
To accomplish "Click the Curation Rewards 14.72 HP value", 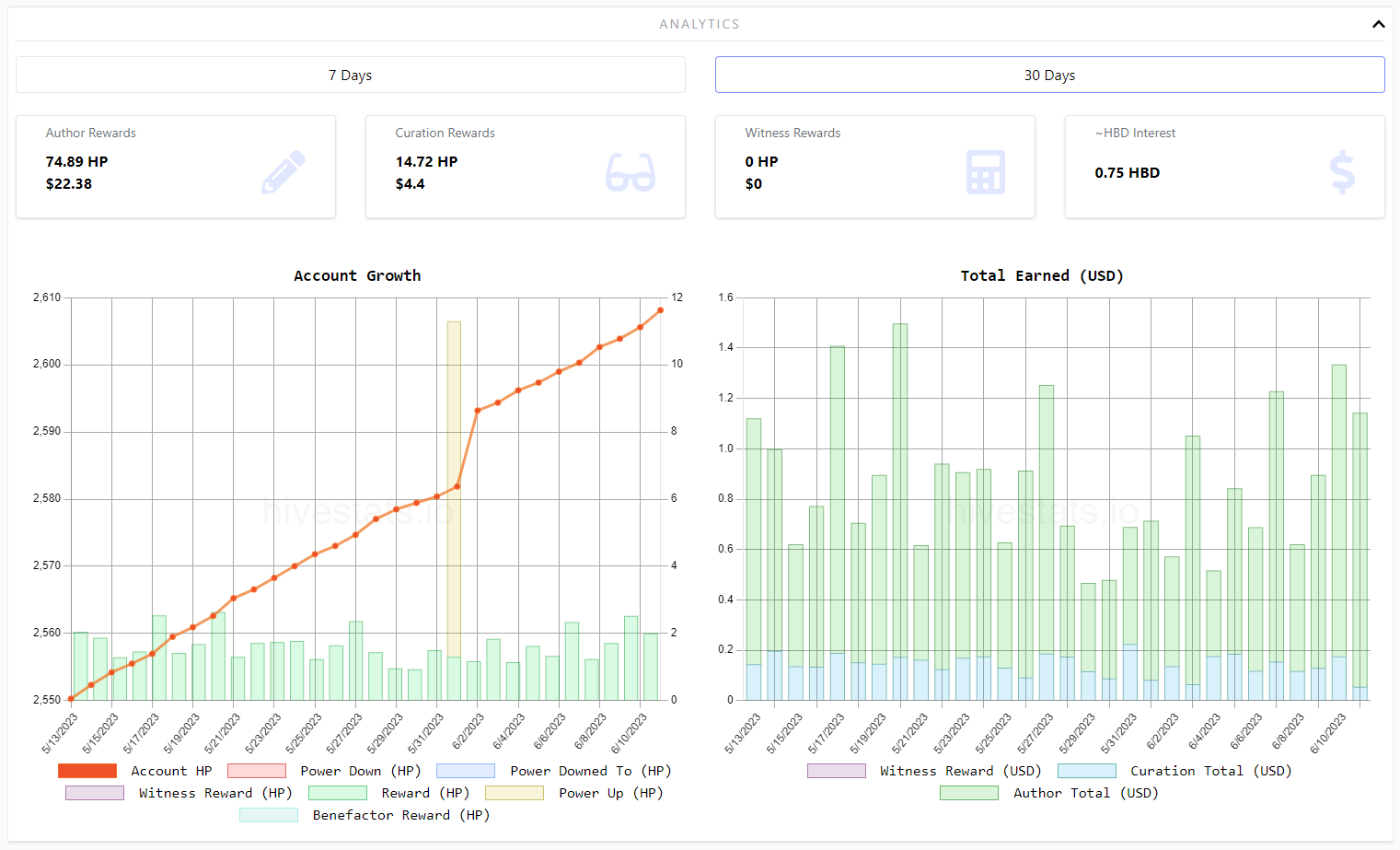I will coord(427,161).
